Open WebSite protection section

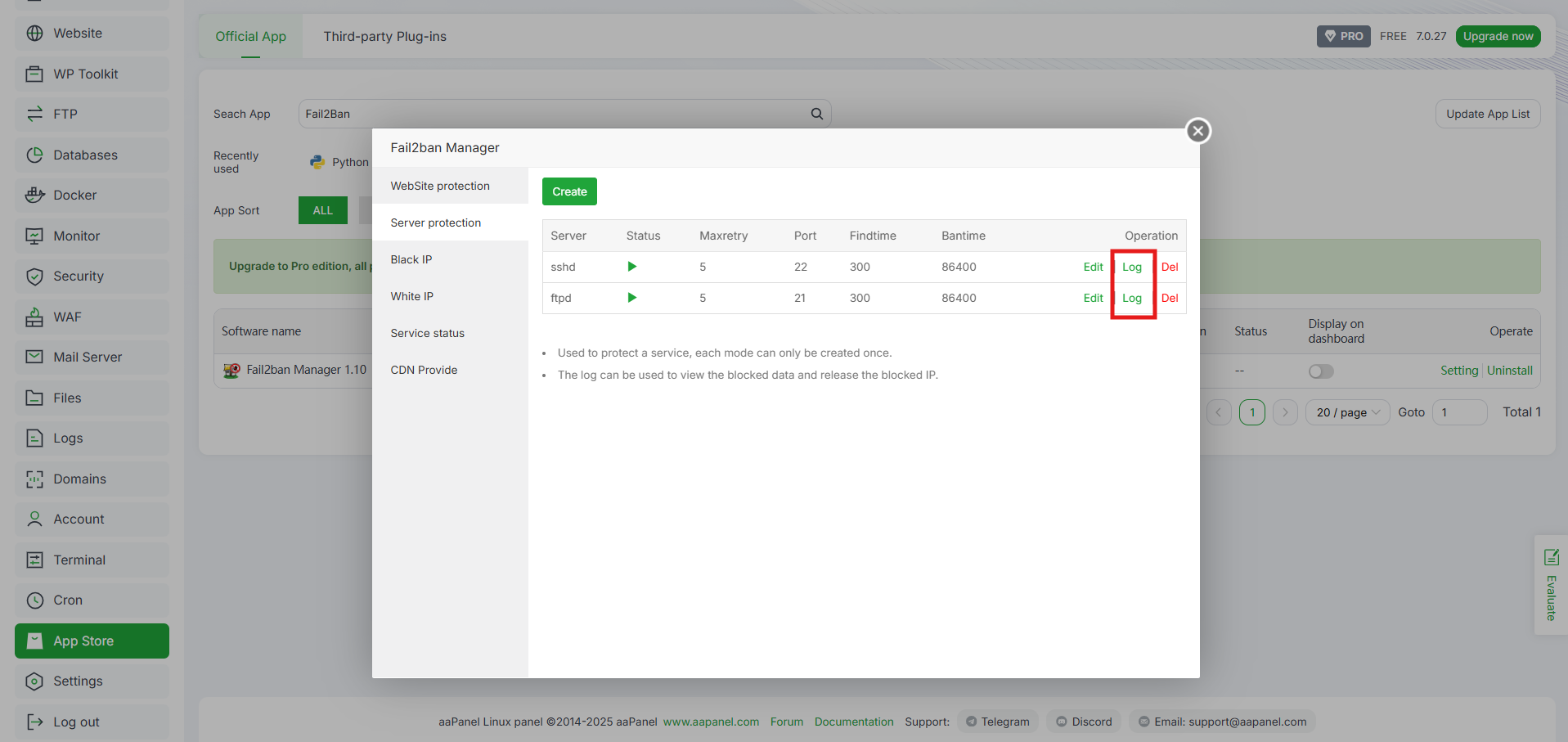coord(450,186)
